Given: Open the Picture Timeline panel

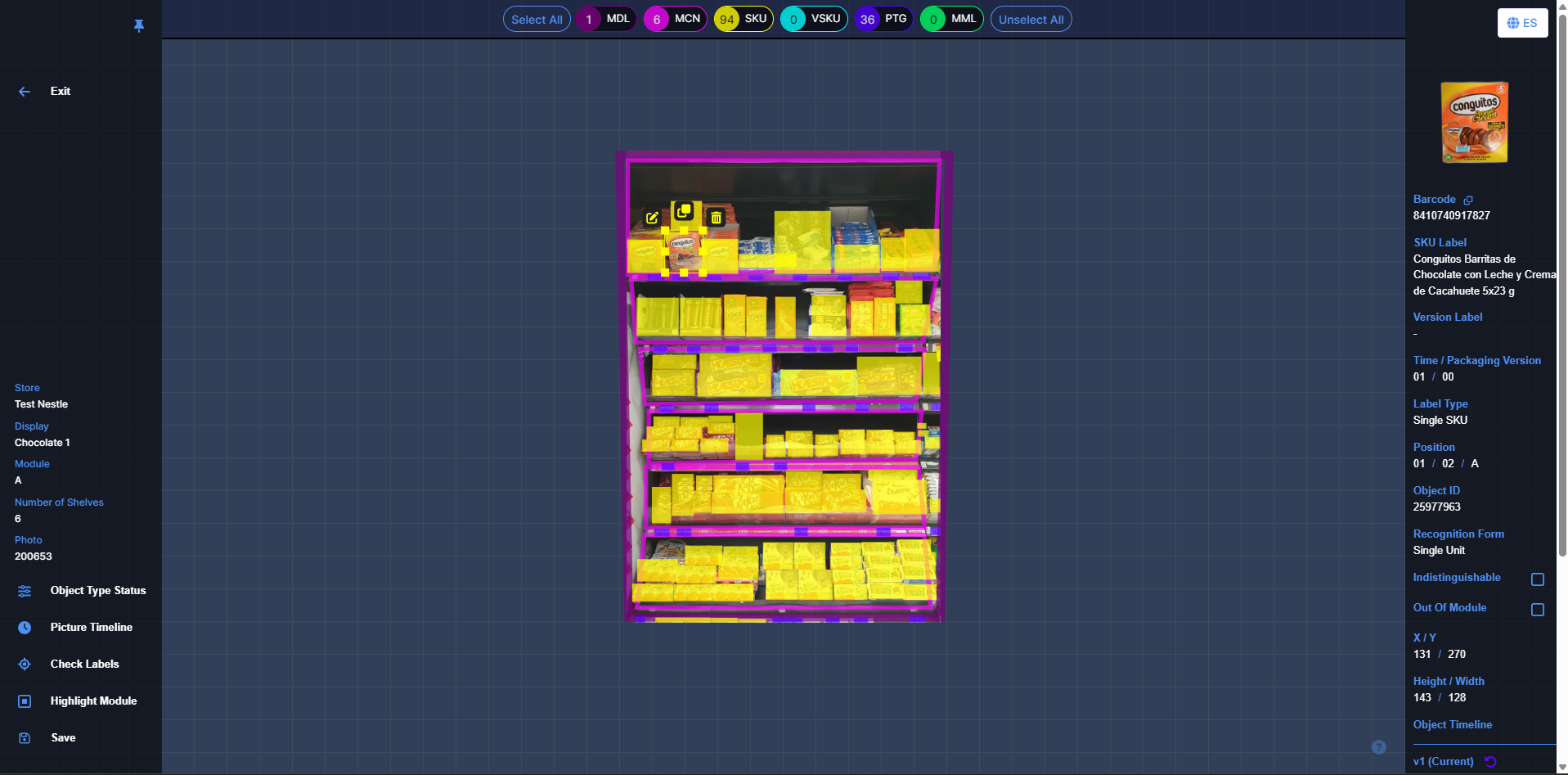Looking at the screenshot, I should tap(91, 628).
